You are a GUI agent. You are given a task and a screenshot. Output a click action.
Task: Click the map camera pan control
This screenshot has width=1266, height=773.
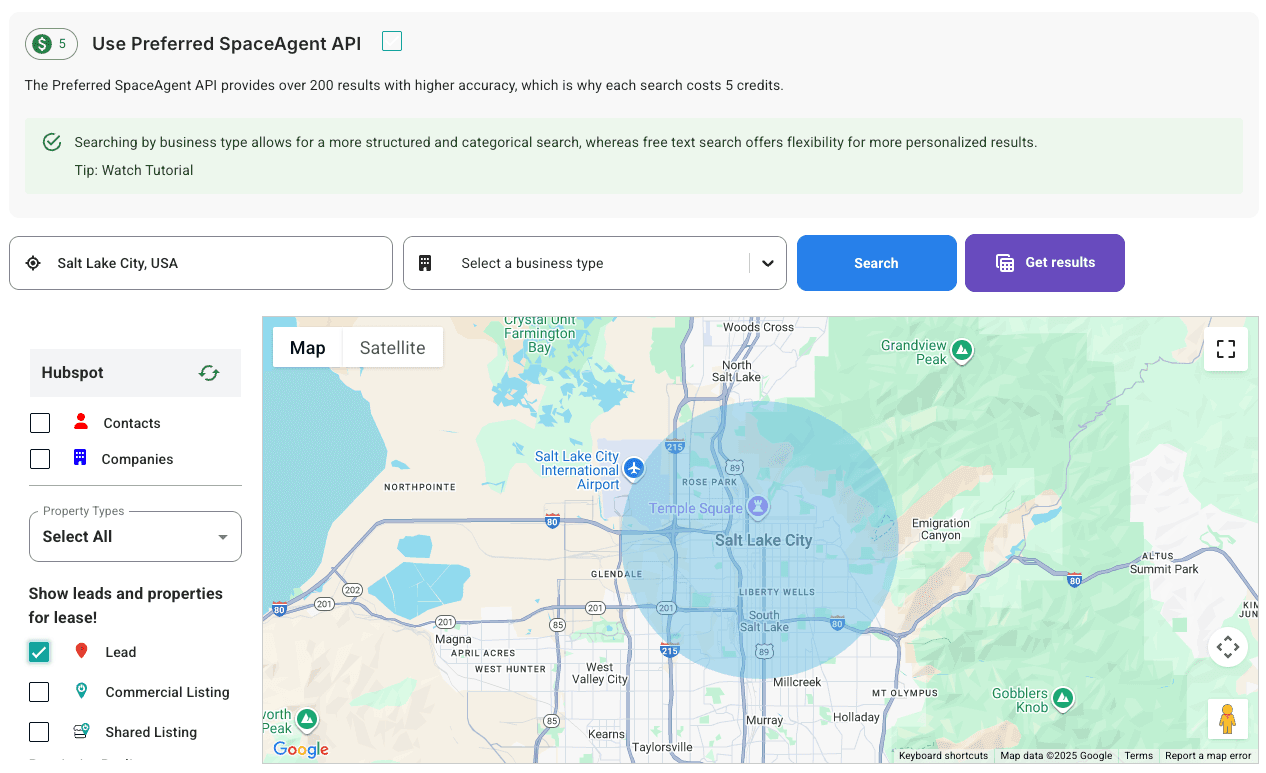1228,647
